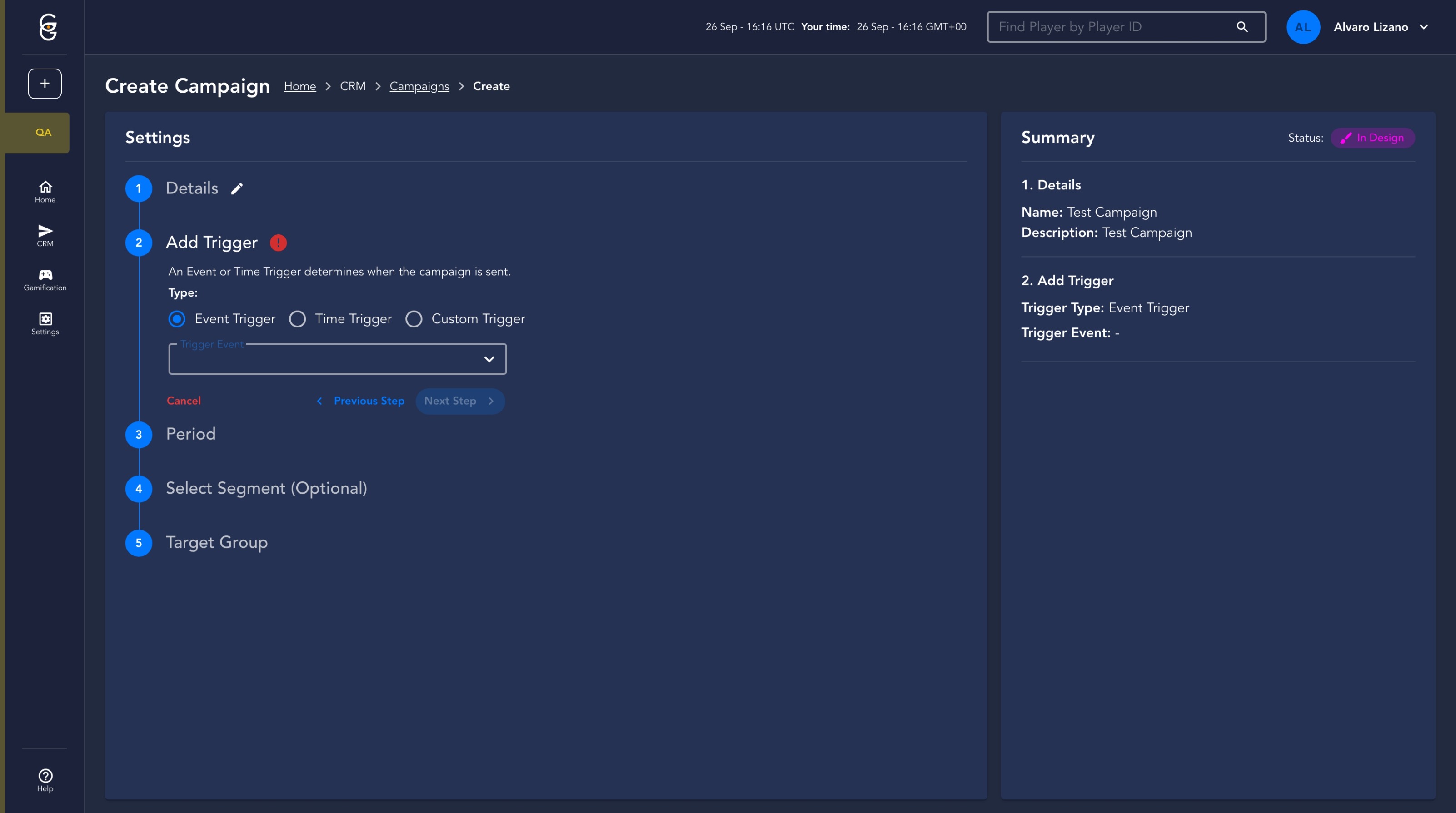The width and height of the screenshot is (1456, 813).
Task: Click the Home breadcrumb link
Action: pos(299,86)
